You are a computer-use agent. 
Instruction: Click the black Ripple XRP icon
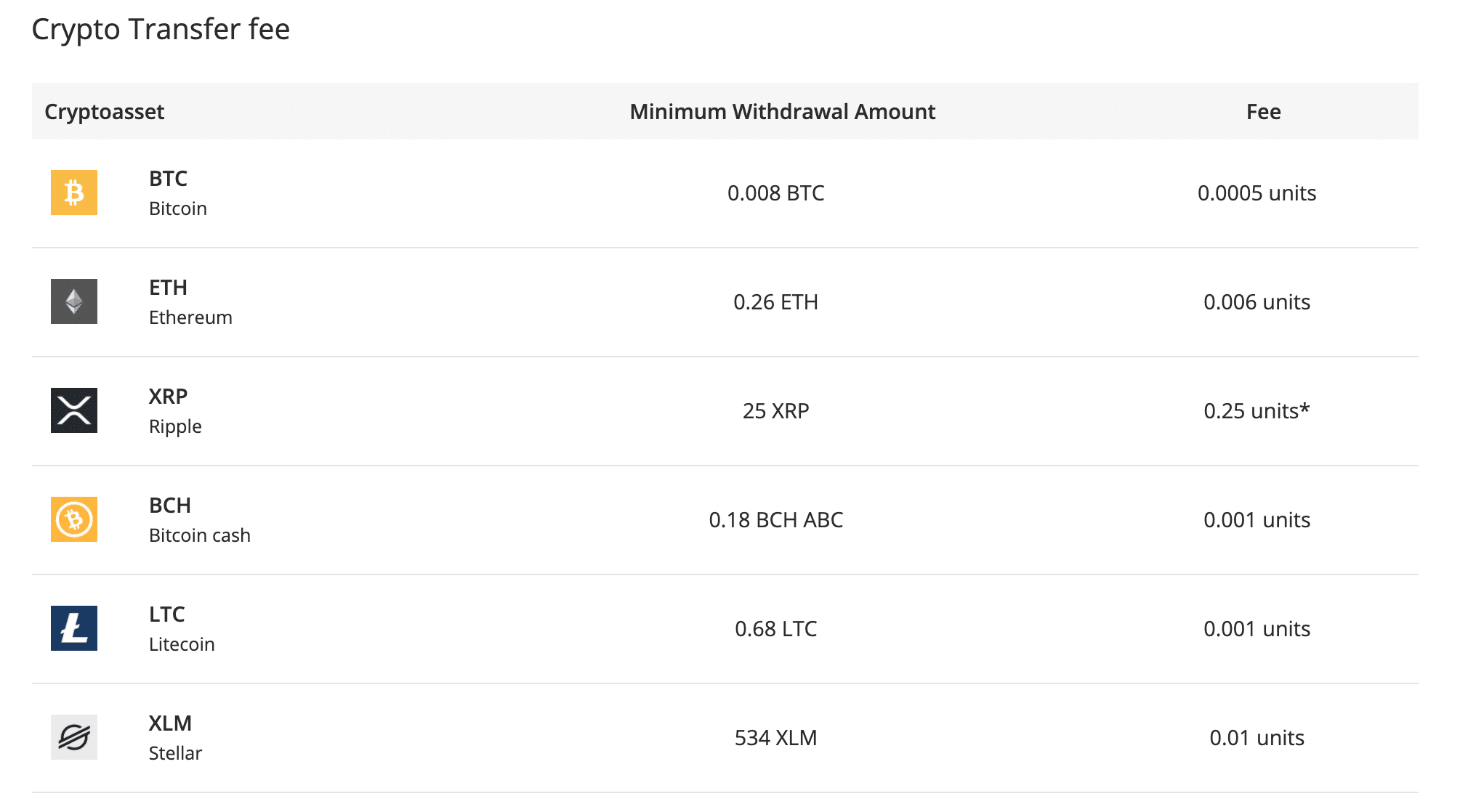pyautogui.click(x=74, y=410)
